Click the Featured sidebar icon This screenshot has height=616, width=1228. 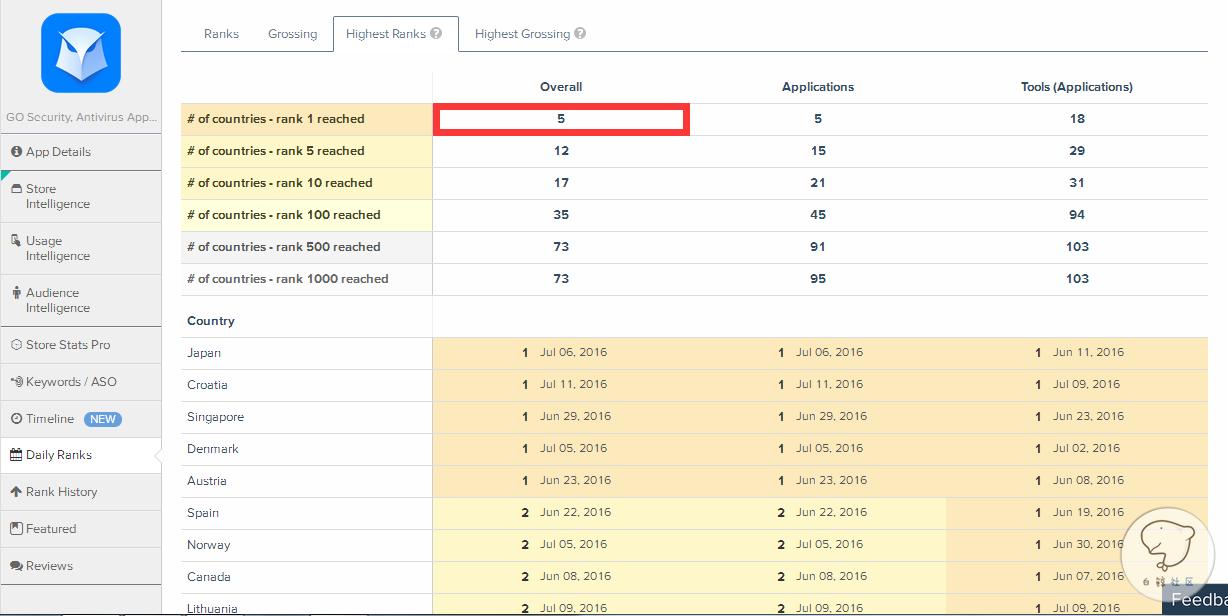tap(16, 529)
